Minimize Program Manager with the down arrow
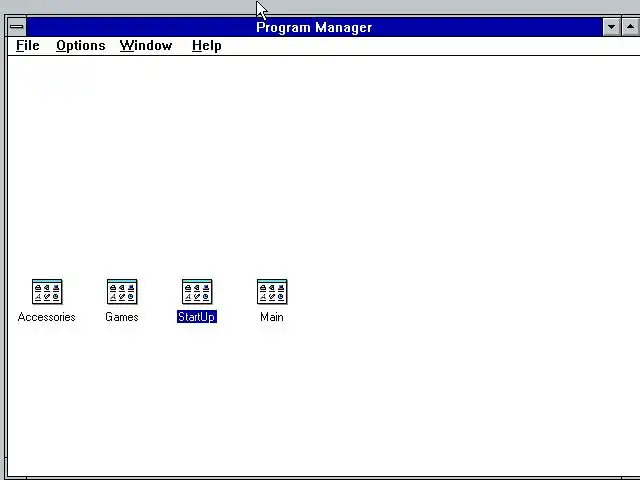 611,27
